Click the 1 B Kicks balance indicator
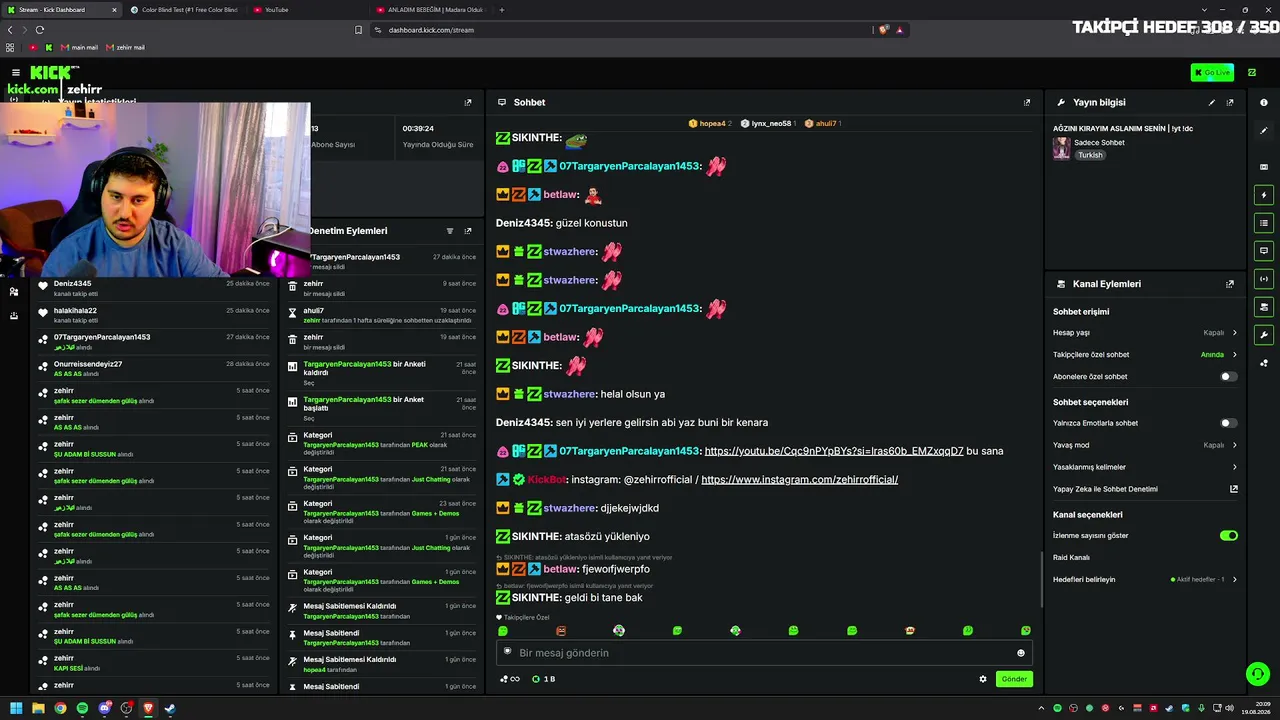Viewport: 1280px width, 720px height. tap(543, 679)
